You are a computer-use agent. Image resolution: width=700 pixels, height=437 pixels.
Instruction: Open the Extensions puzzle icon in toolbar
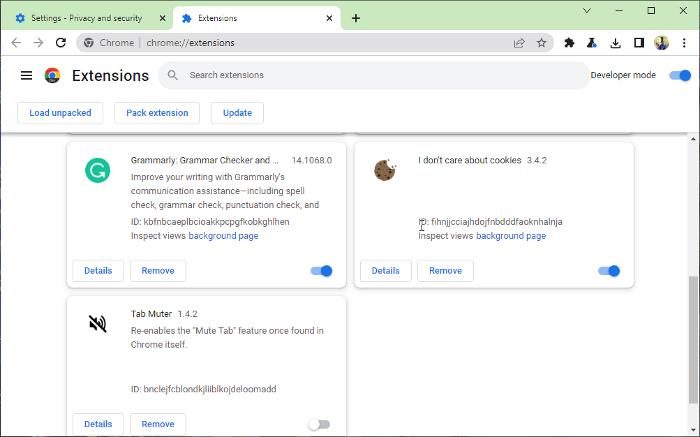click(x=570, y=43)
